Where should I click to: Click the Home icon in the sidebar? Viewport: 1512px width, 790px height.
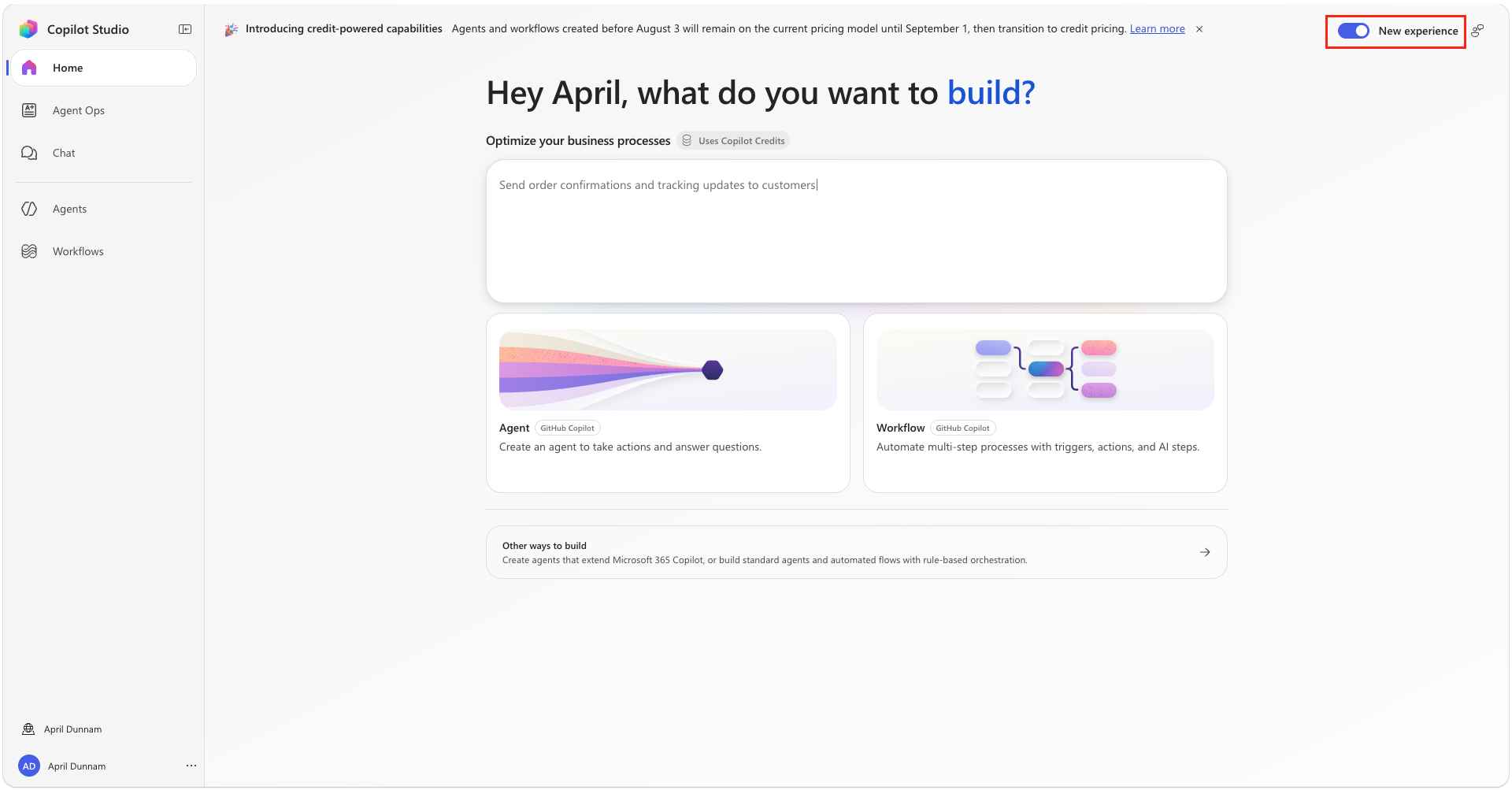pyautogui.click(x=29, y=68)
